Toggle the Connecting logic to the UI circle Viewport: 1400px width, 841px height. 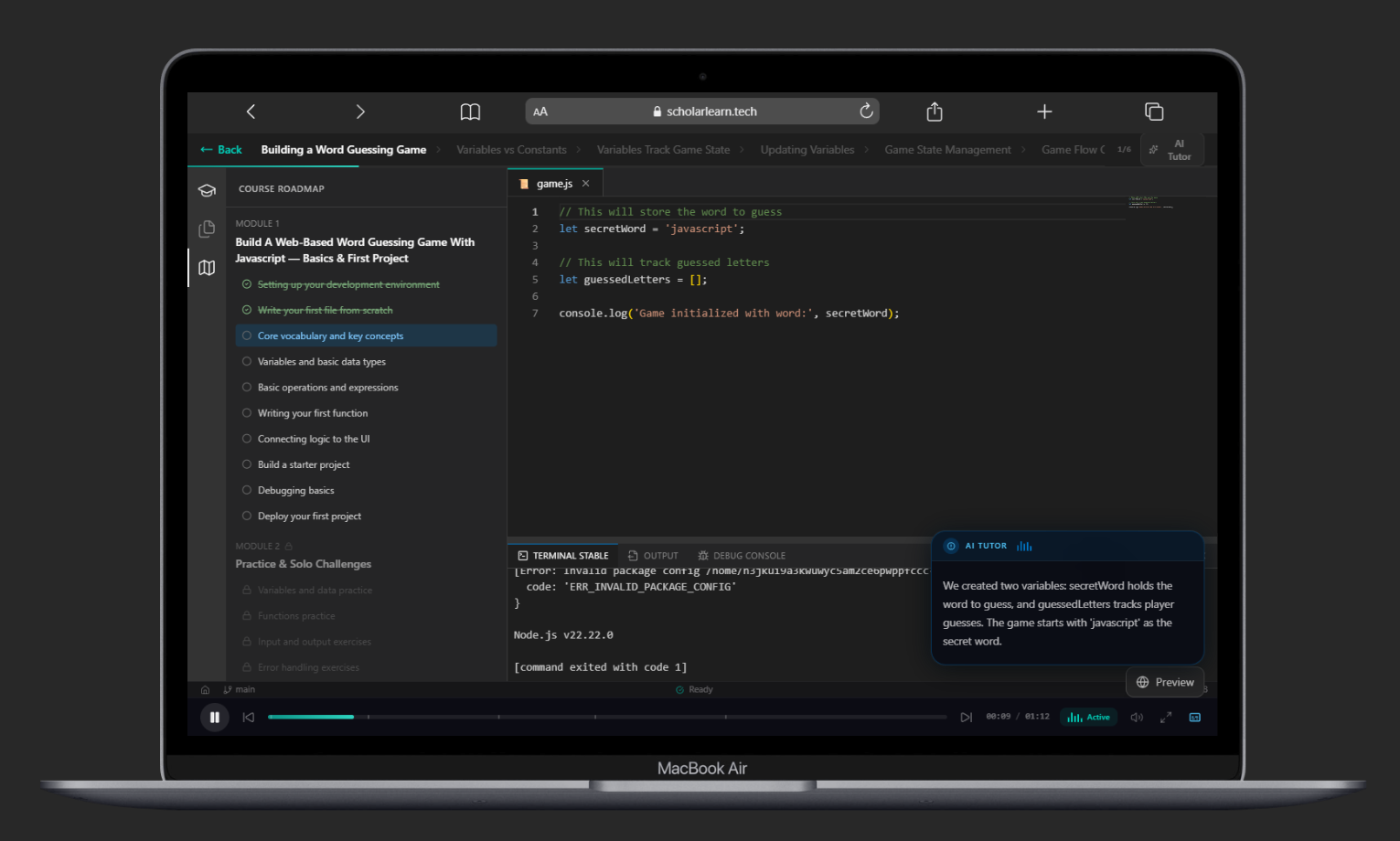coord(247,439)
